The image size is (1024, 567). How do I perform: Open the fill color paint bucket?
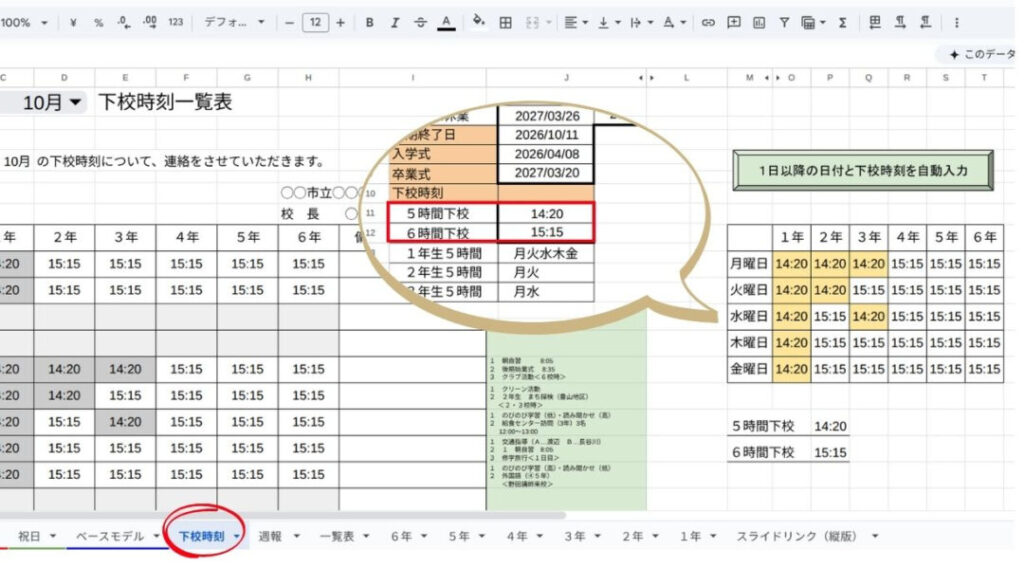coord(478,22)
